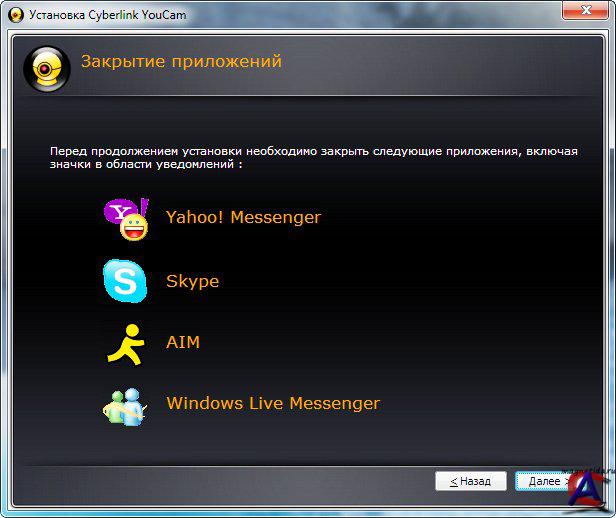Select the AIM text label
Image resolution: width=616 pixels, height=518 pixels.
tap(183, 342)
